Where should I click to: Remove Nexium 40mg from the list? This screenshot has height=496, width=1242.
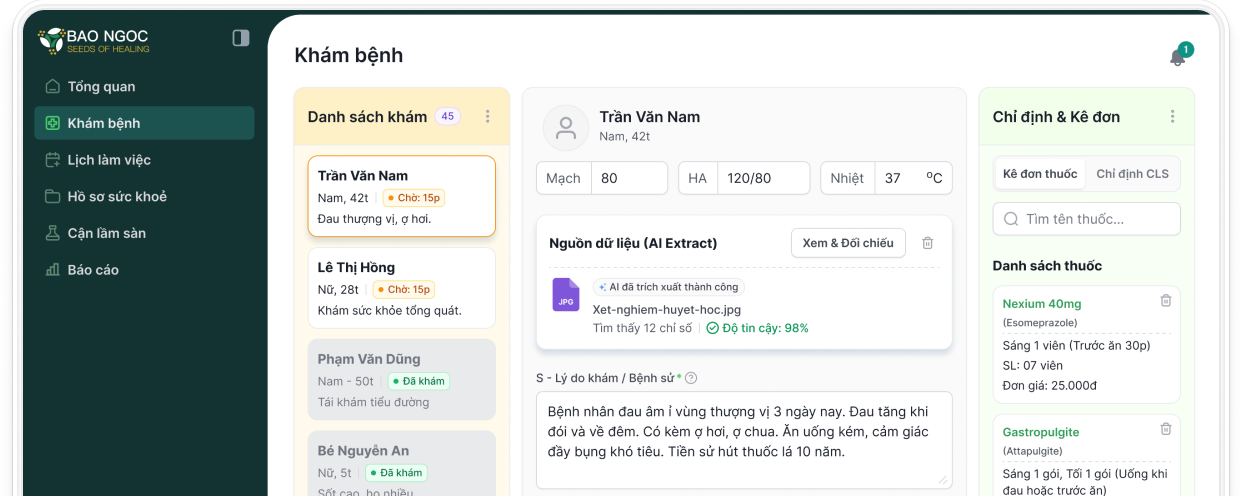click(x=1165, y=301)
